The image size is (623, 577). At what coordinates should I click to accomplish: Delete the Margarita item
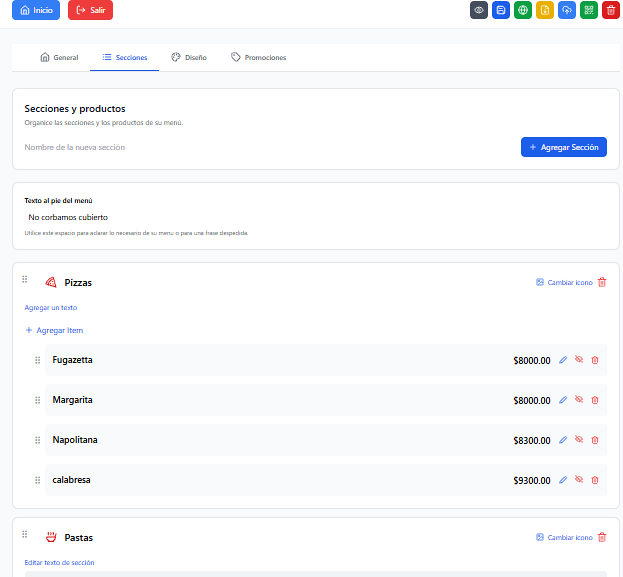point(595,400)
